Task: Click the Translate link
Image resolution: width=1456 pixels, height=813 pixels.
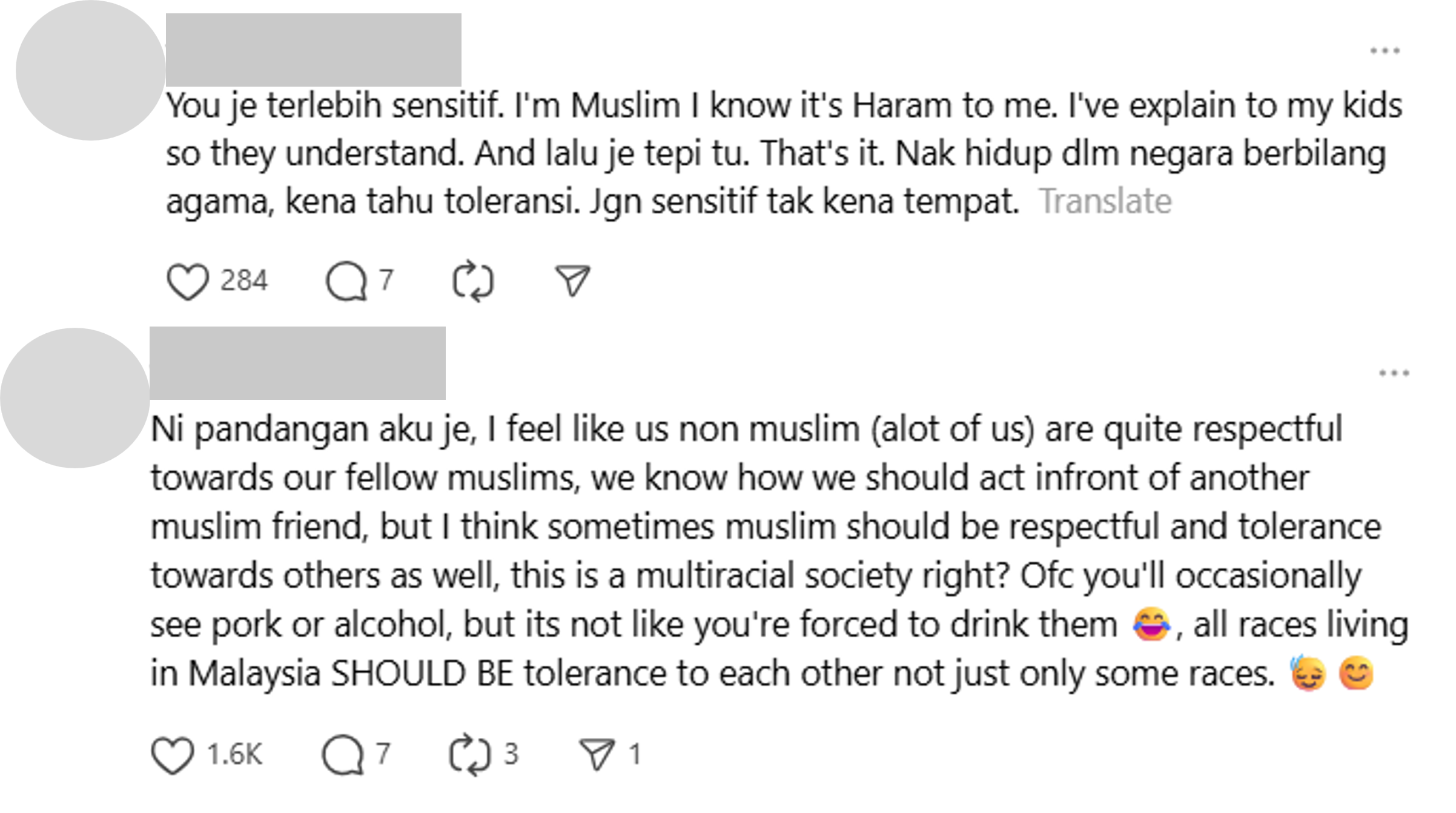Action: (x=1105, y=201)
